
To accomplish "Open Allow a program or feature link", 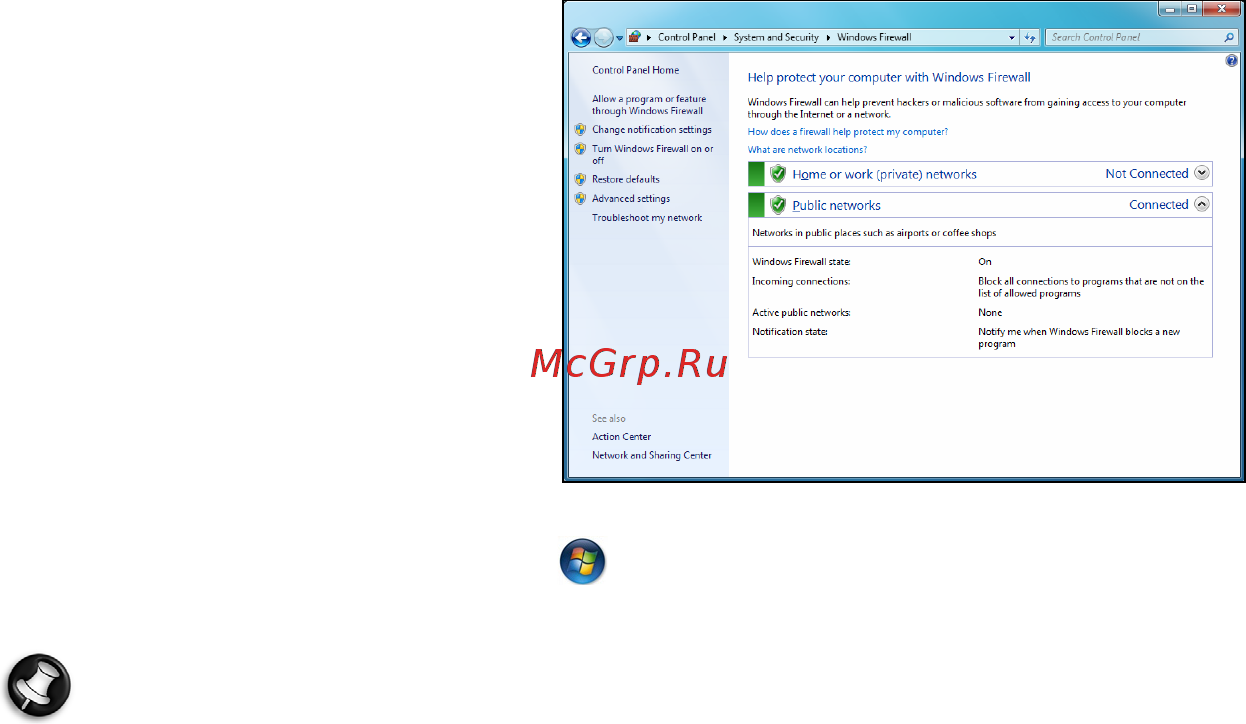I will coord(648,105).
